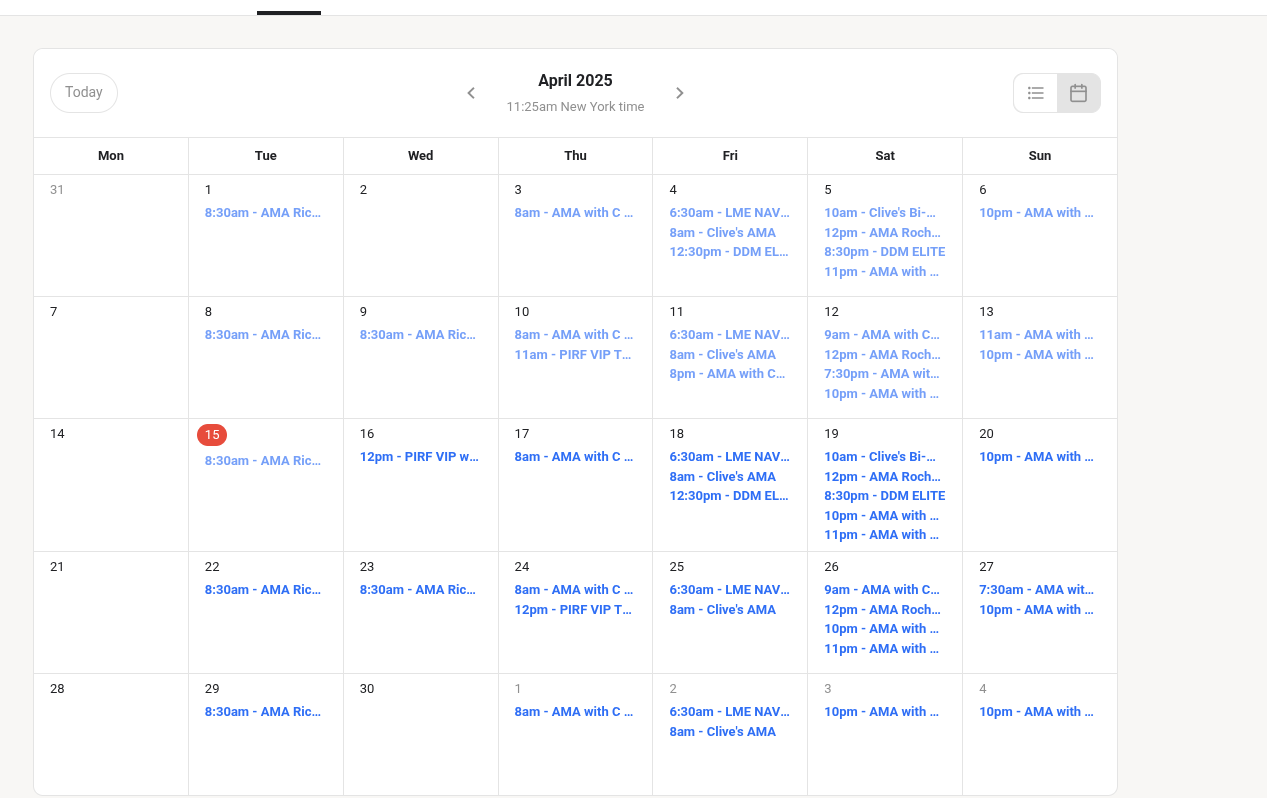Open April 13 11am AMA event
The width and height of the screenshot is (1267, 798).
(1037, 335)
